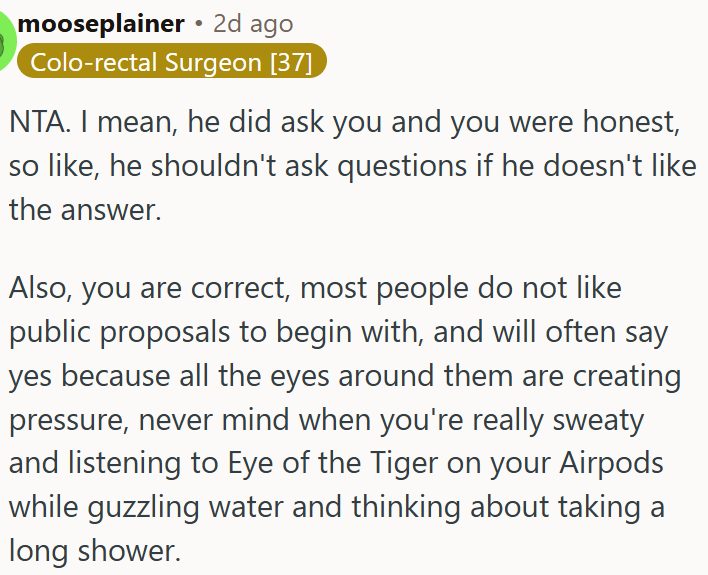Click the paragraph starting 'Also, you are correct'
This screenshot has width=708, height=575.
pyautogui.click(x=345, y=419)
